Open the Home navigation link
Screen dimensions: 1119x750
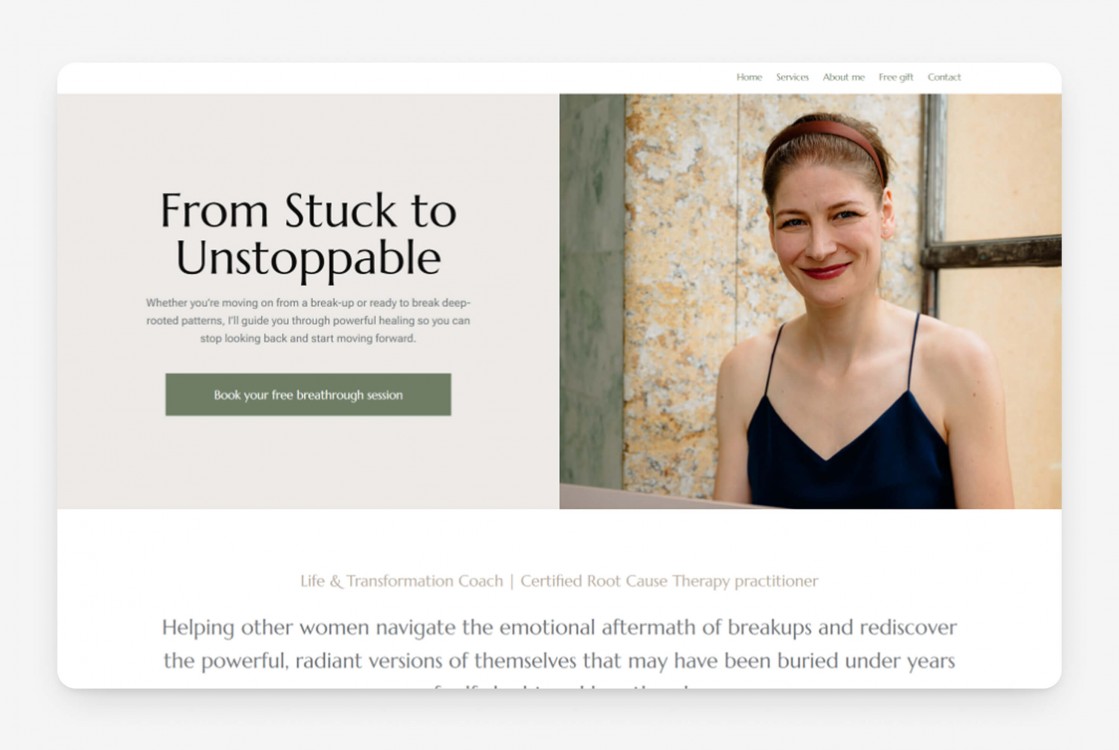point(749,77)
